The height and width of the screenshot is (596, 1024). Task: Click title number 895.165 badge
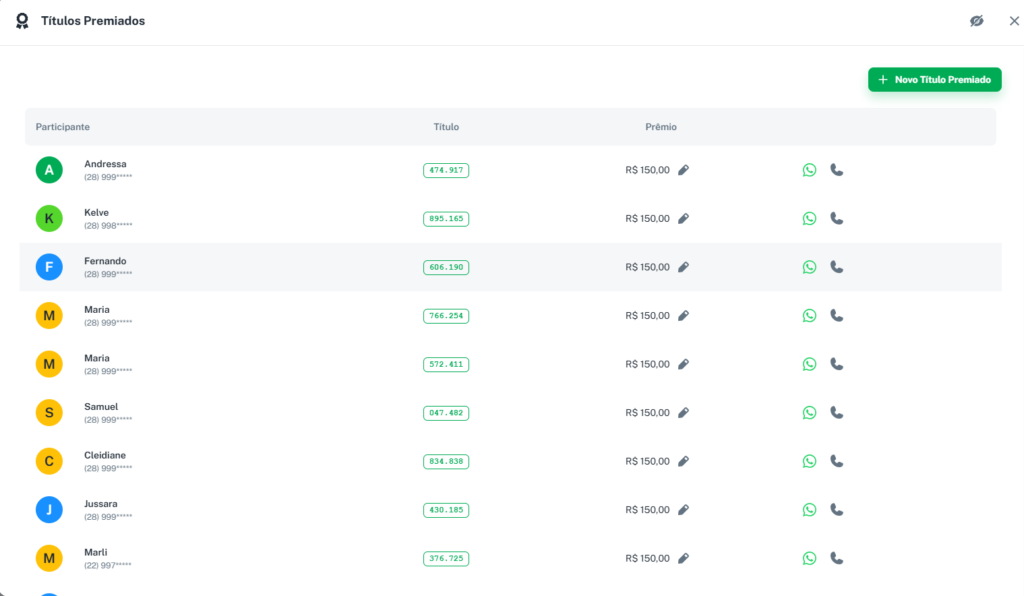coord(446,218)
